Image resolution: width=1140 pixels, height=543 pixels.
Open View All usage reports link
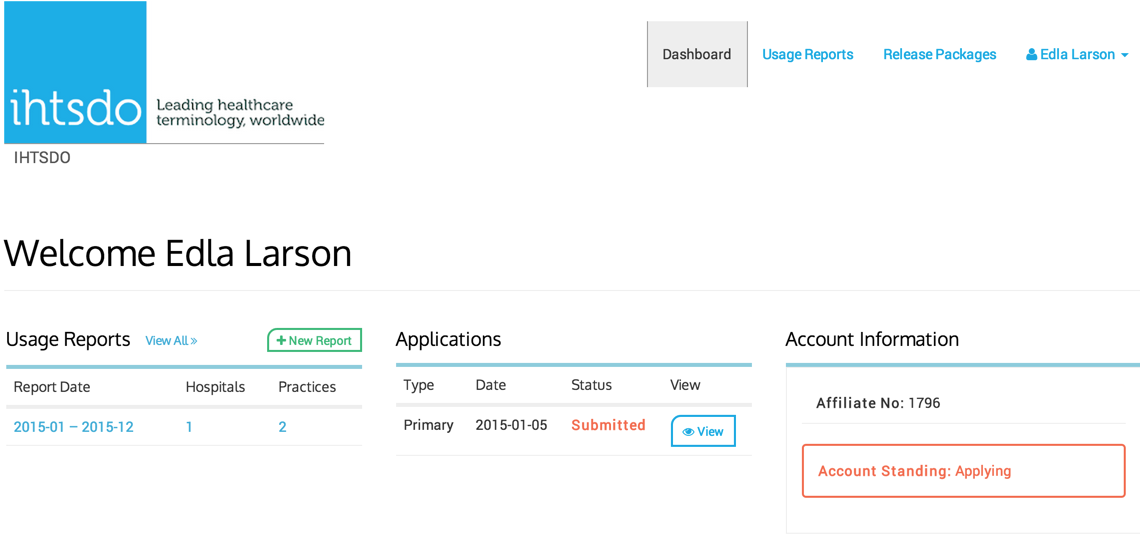tap(171, 340)
